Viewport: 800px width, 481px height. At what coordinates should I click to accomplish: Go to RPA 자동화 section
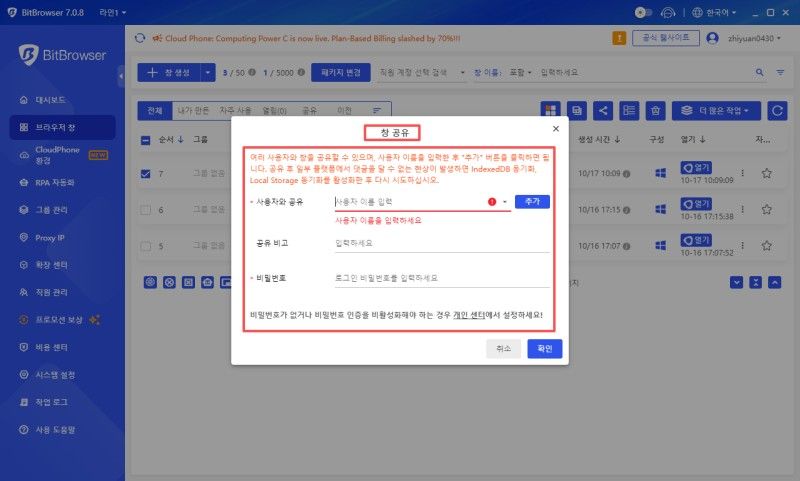click(x=54, y=182)
